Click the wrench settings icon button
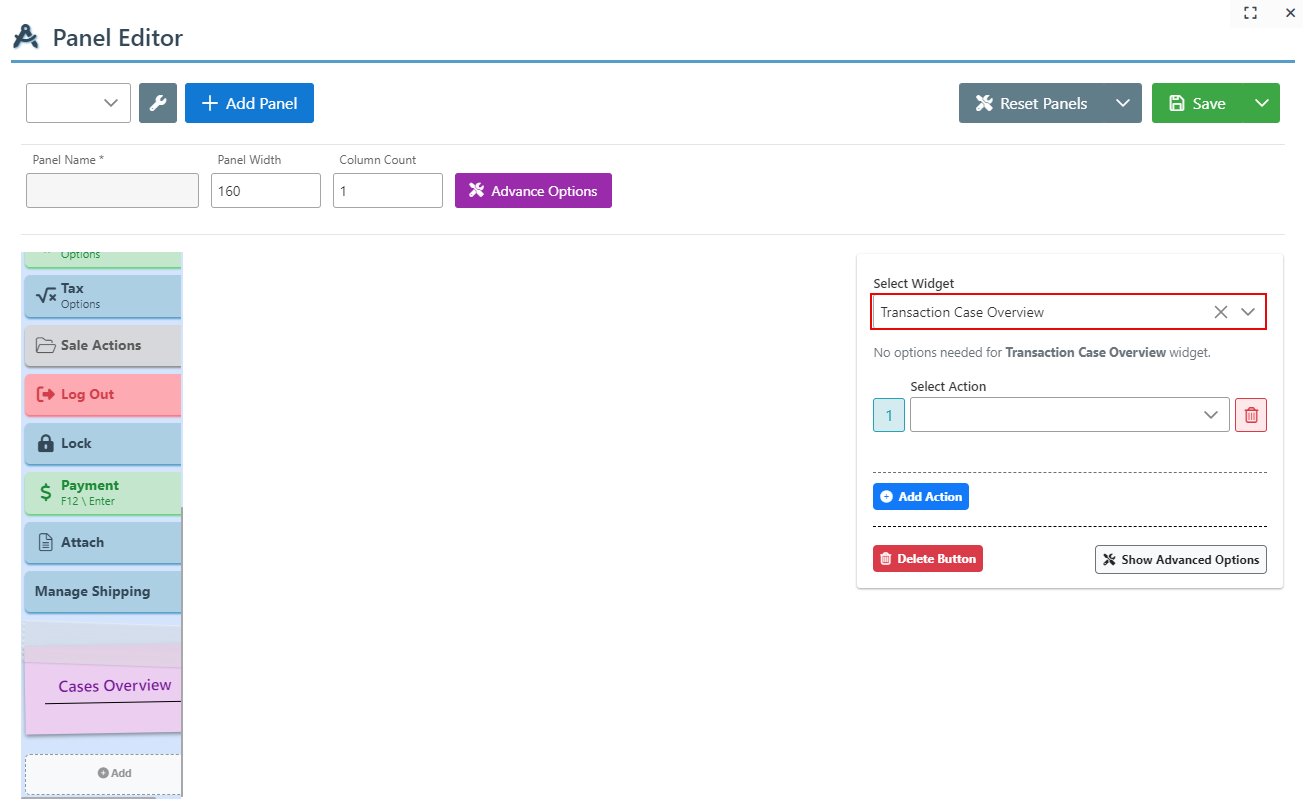 158,103
